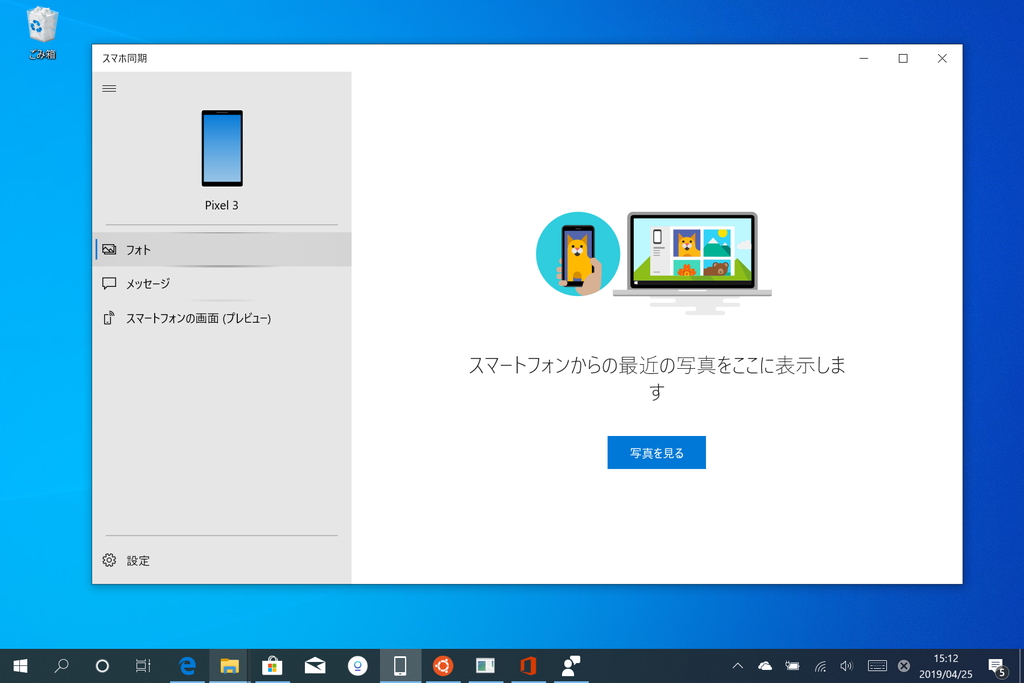Collapse the sidebar with the hamburger menu

[109, 88]
